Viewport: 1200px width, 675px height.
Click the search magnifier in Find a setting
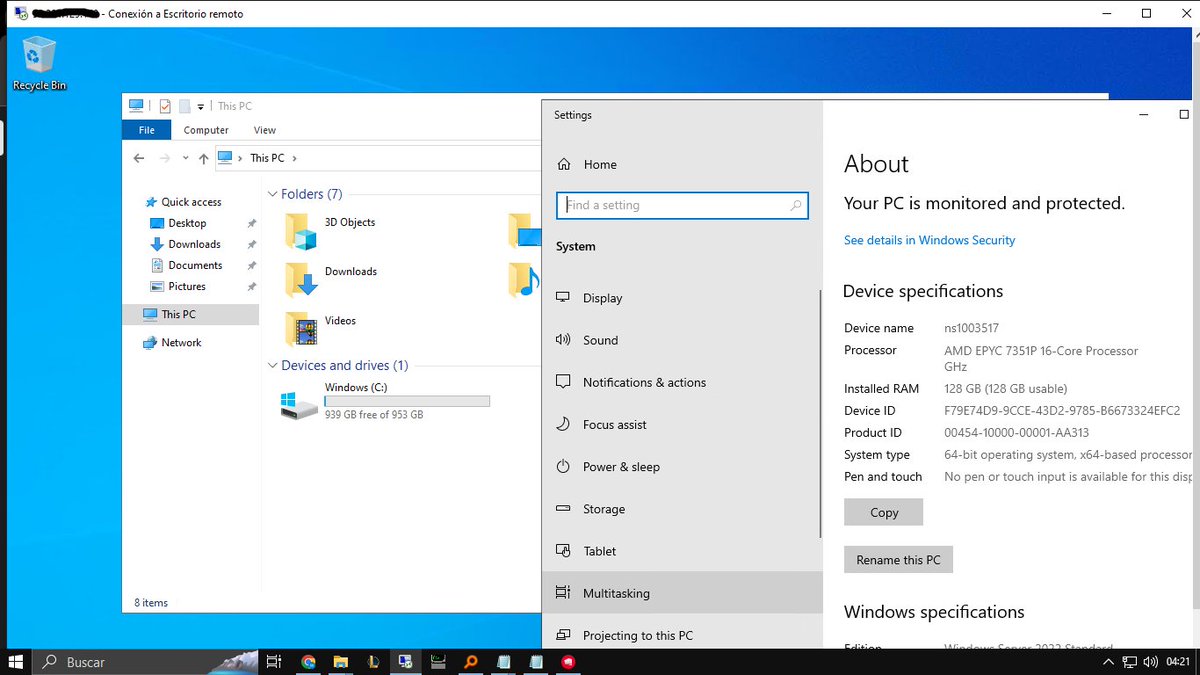point(796,205)
